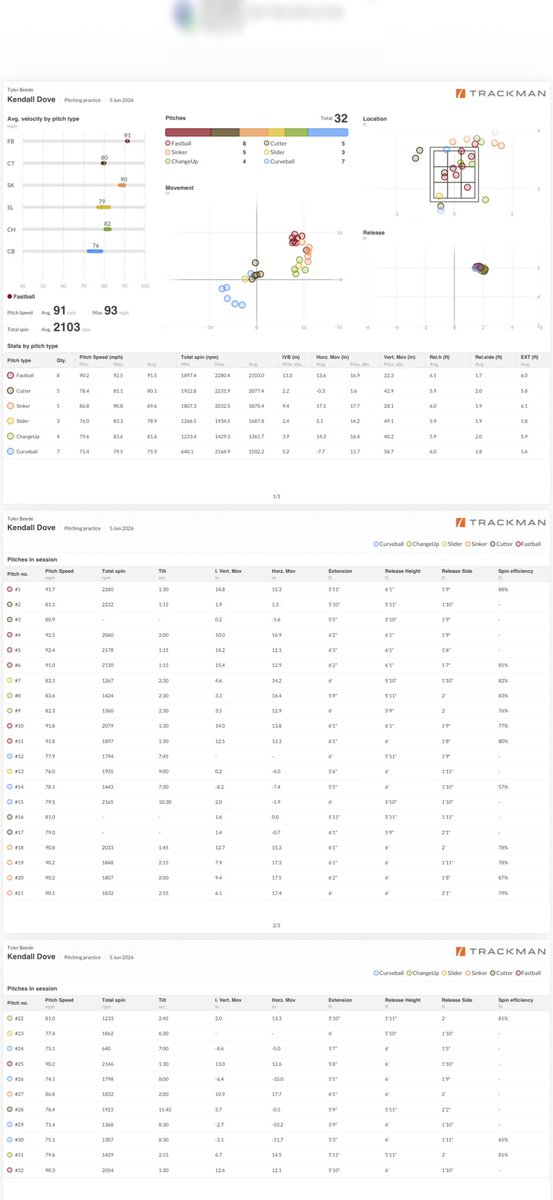This screenshot has width=553, height=1200.
Task: Click the circle marker beside pitch #24
Action: tap(10, 1050)
